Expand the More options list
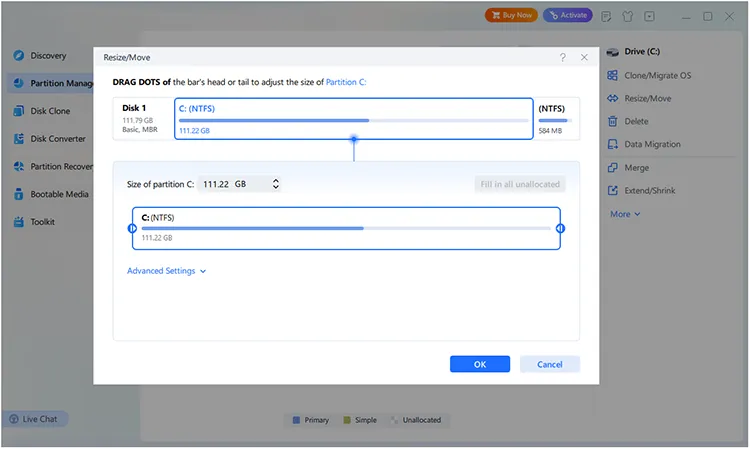Viewport: 750px width, 449px height. [625, 214]
